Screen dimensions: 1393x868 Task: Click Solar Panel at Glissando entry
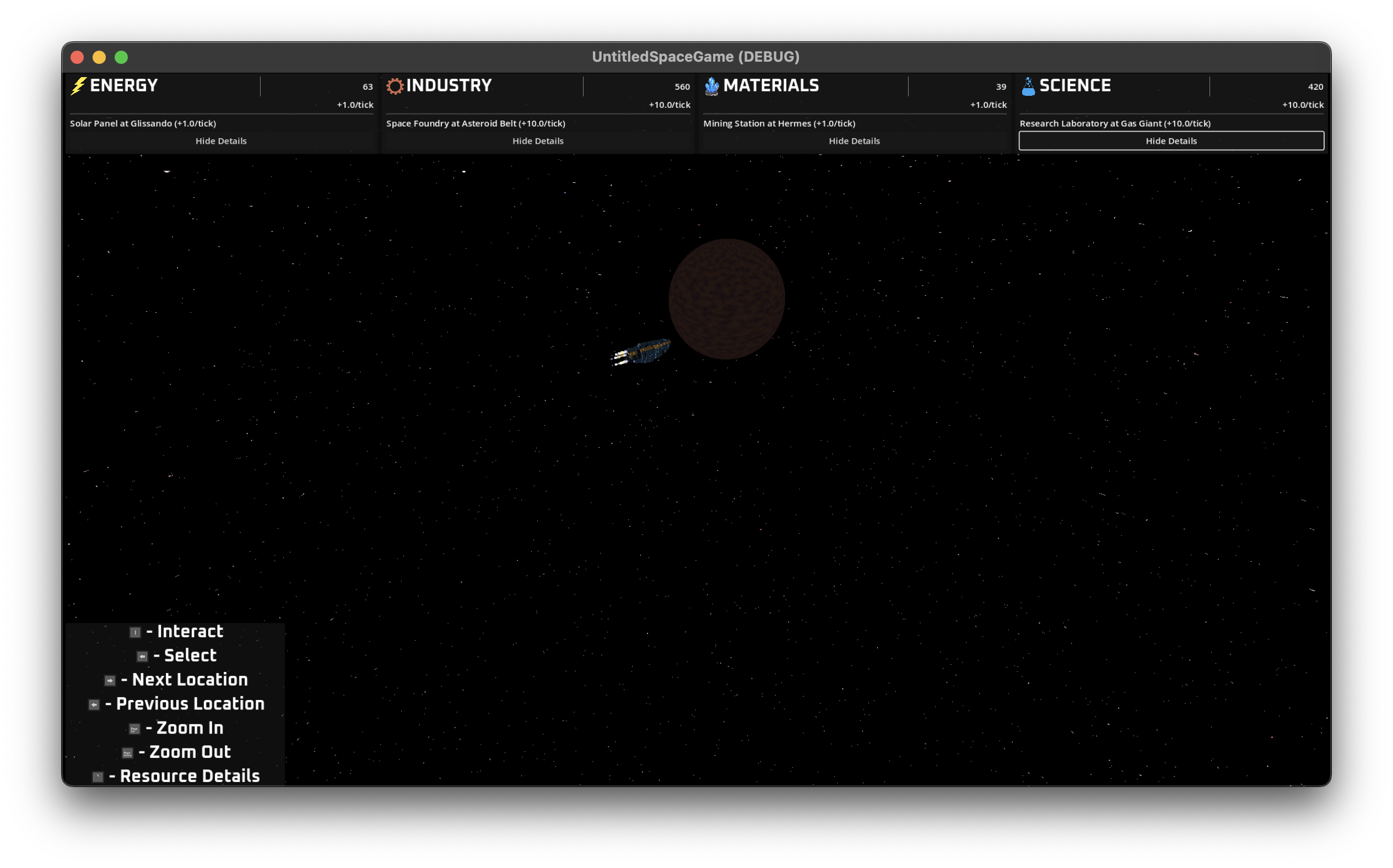[143, 123]
